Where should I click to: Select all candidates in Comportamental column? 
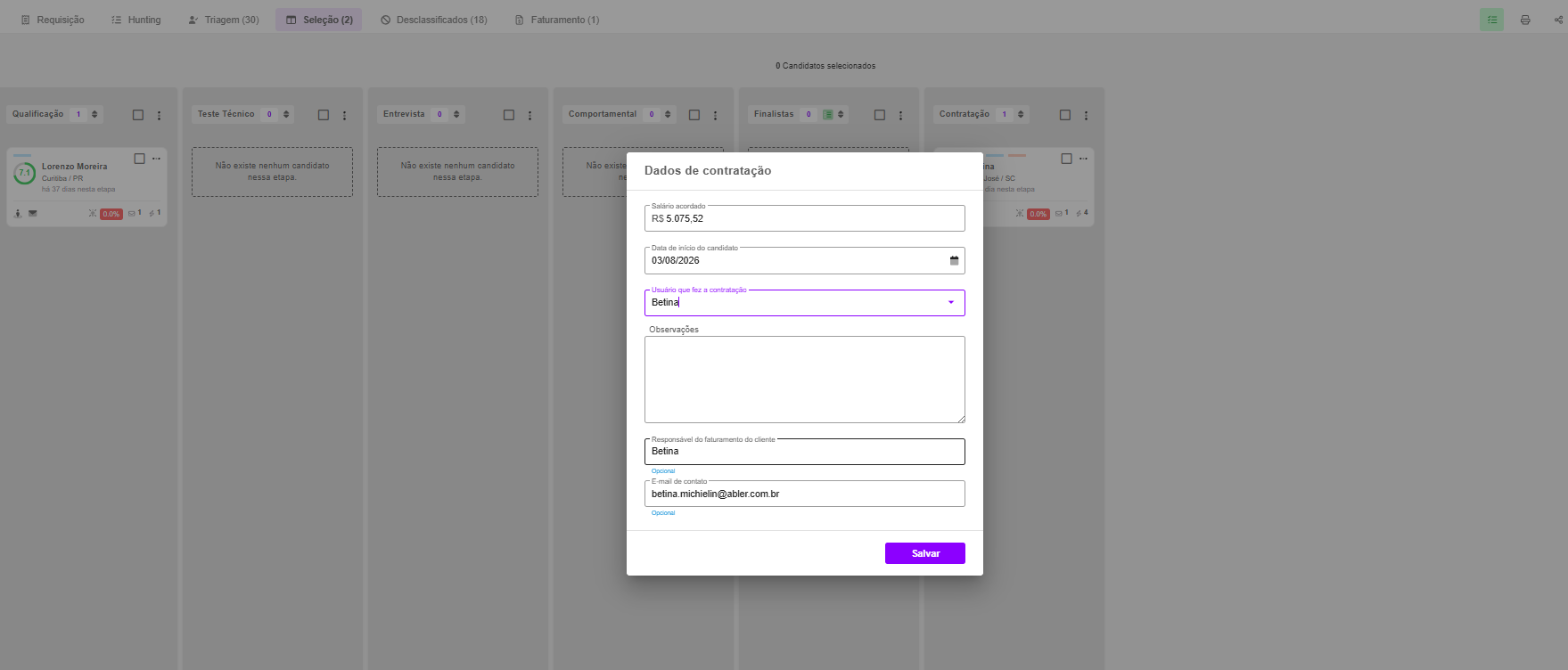pos(694,115)
